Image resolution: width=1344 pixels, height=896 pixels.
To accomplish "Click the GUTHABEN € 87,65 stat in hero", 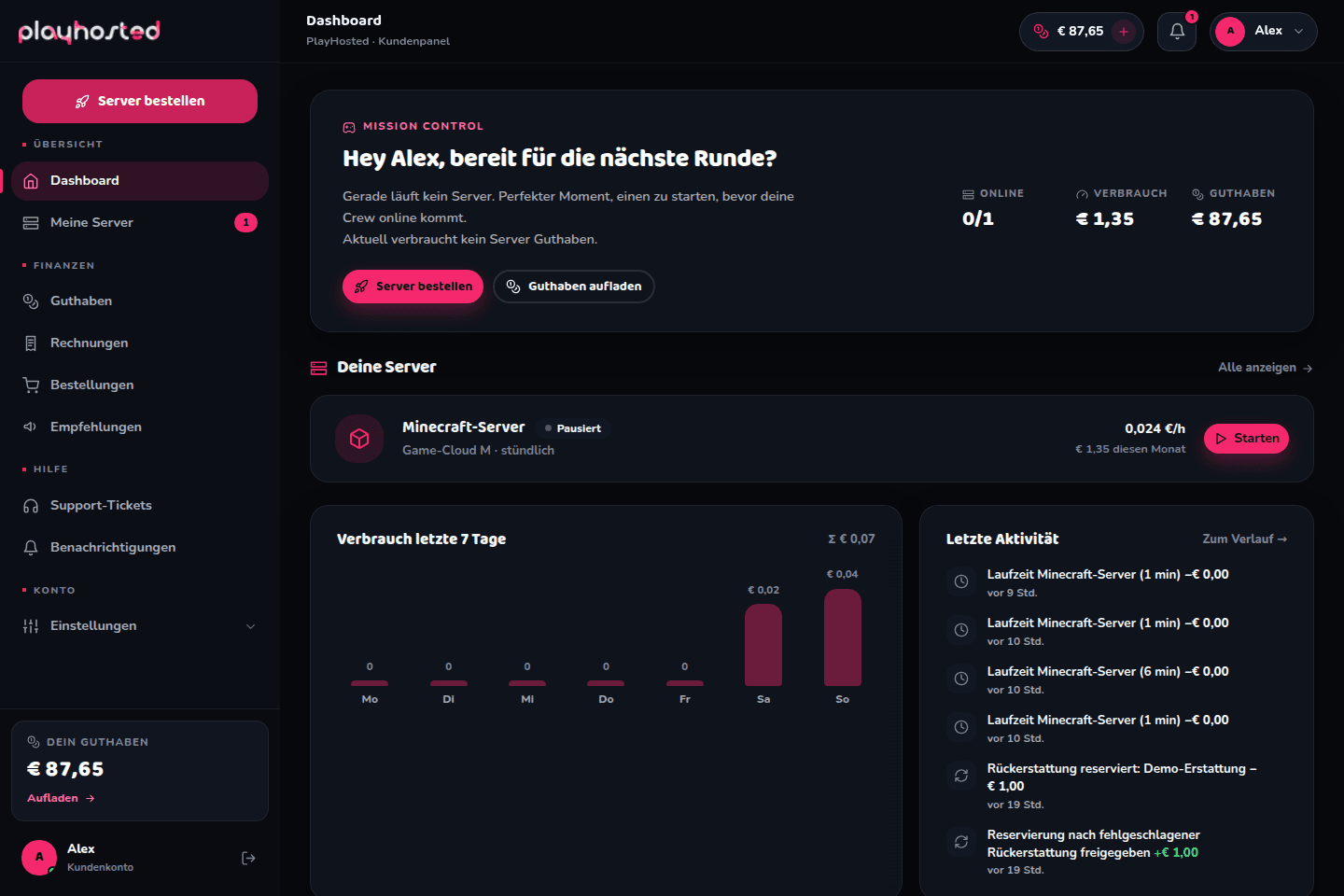I will click(x=1233, y=208).
